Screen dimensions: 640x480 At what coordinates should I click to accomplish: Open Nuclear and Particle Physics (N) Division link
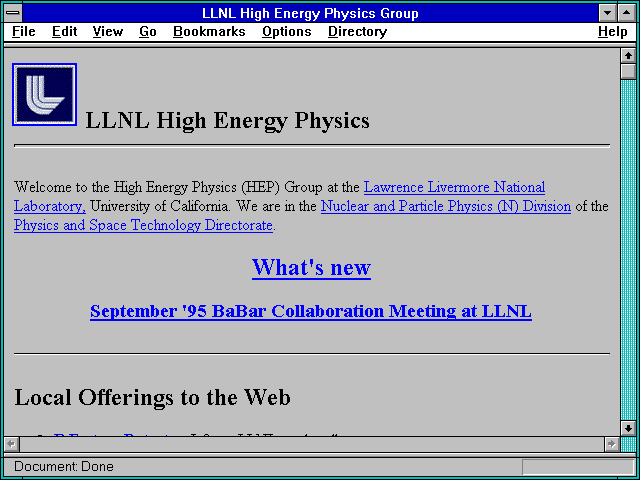pyautogui.click(x=446, y=206)
